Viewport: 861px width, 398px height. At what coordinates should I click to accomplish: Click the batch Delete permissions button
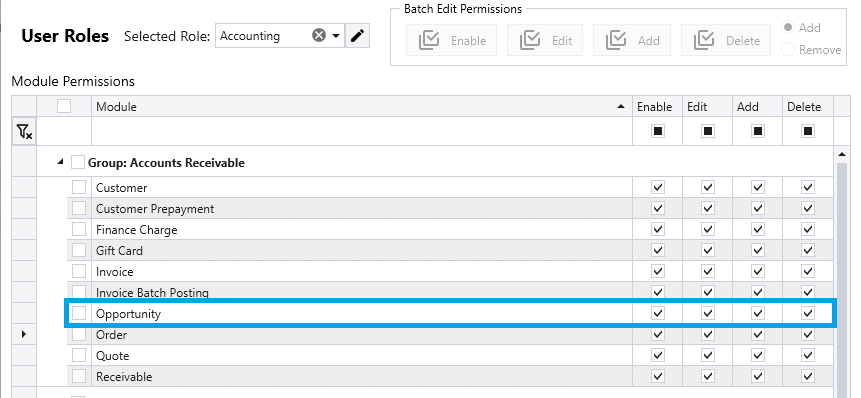[726, 40]
